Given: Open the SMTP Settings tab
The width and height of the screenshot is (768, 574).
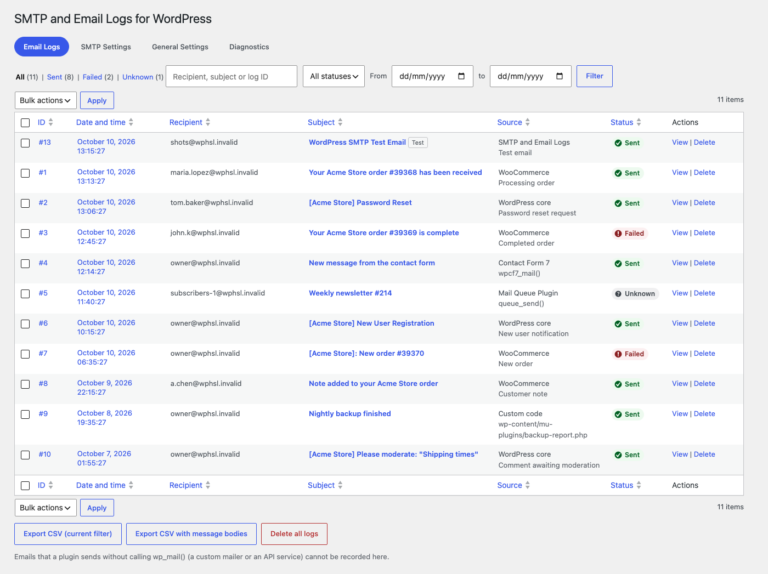Looking at the screenshot, I should [x=106, y=47].
